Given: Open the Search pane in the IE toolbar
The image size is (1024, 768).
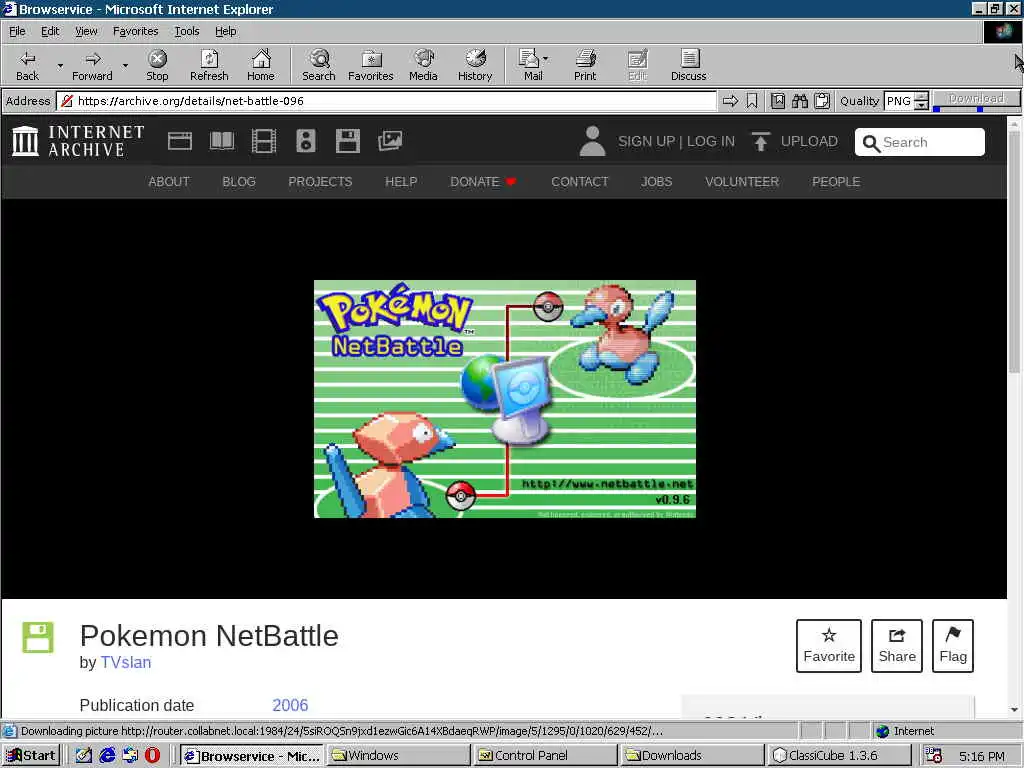Looking at the screenshot, I should coord(319,65).
